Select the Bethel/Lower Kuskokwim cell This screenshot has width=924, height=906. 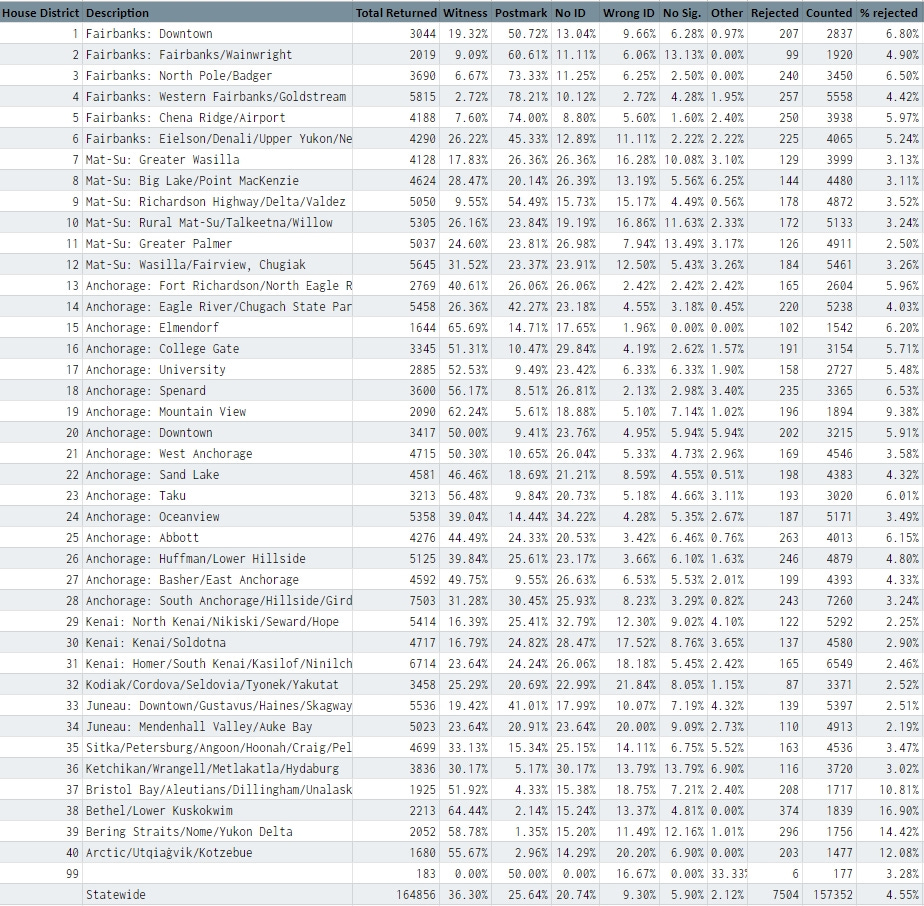217,811
